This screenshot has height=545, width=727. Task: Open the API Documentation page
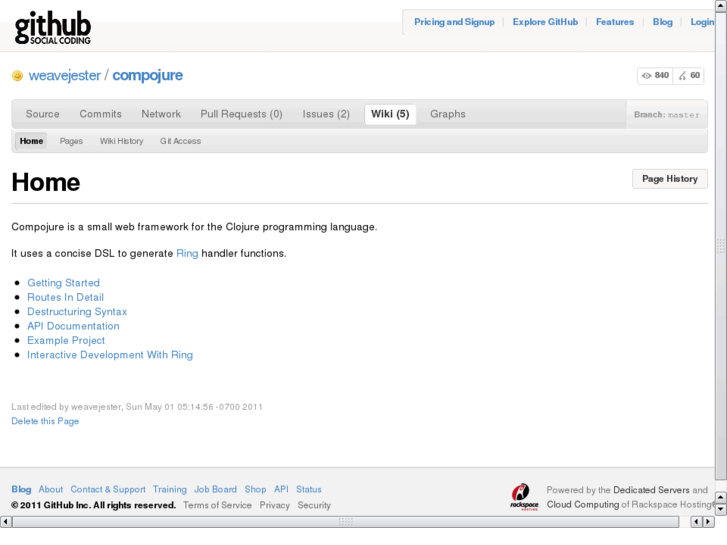pos(73,326)
